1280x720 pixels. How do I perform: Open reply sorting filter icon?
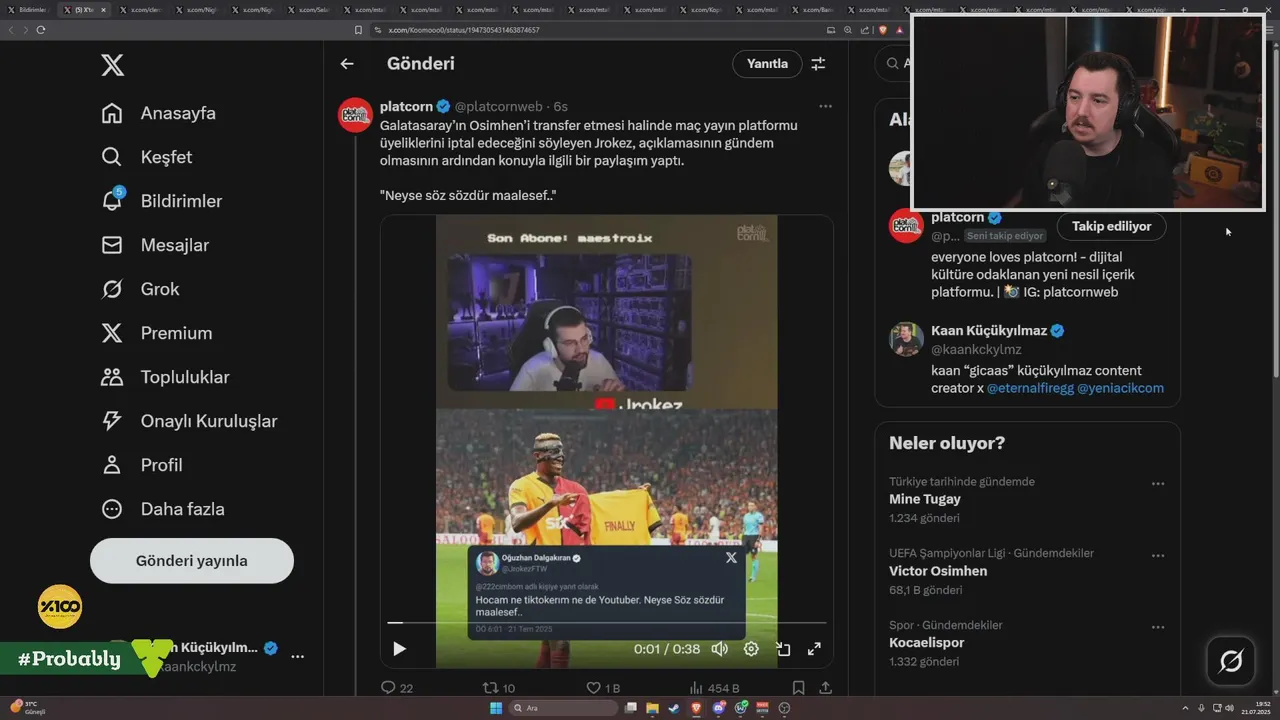click(818, 64)
